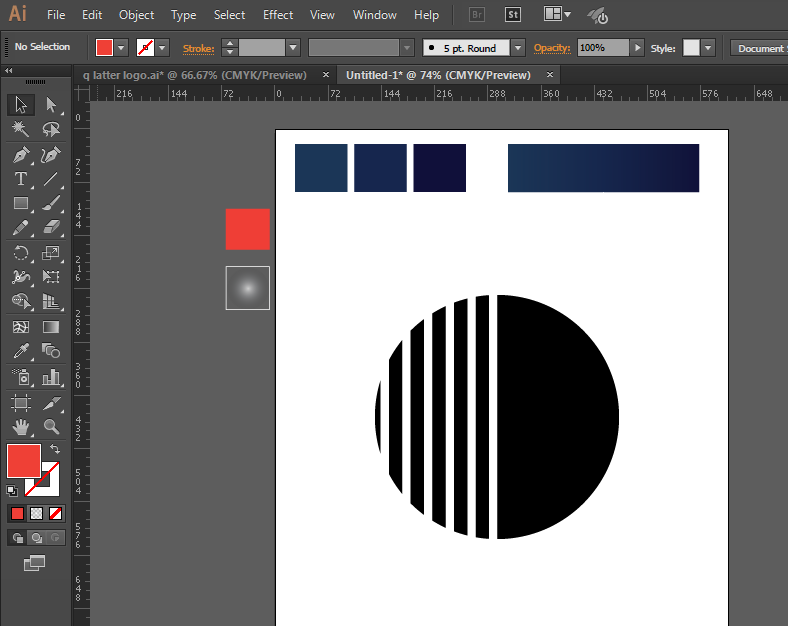Click the black striped circle on artboard
The height and width of the screenshot is (626, 788).
tap(555, 417)
